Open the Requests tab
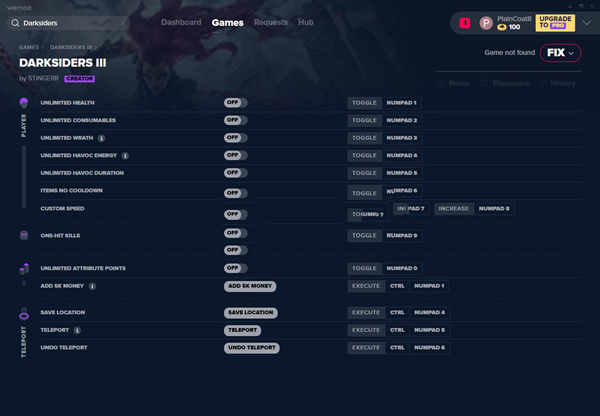Viewport: 600px width, 416px height. pyautogui.click(x=270, y=22)
